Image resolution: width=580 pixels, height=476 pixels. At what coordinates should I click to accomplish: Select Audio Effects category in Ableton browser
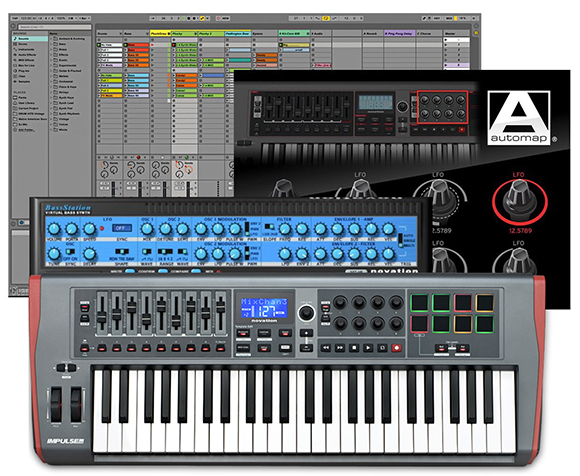(30, 55)
